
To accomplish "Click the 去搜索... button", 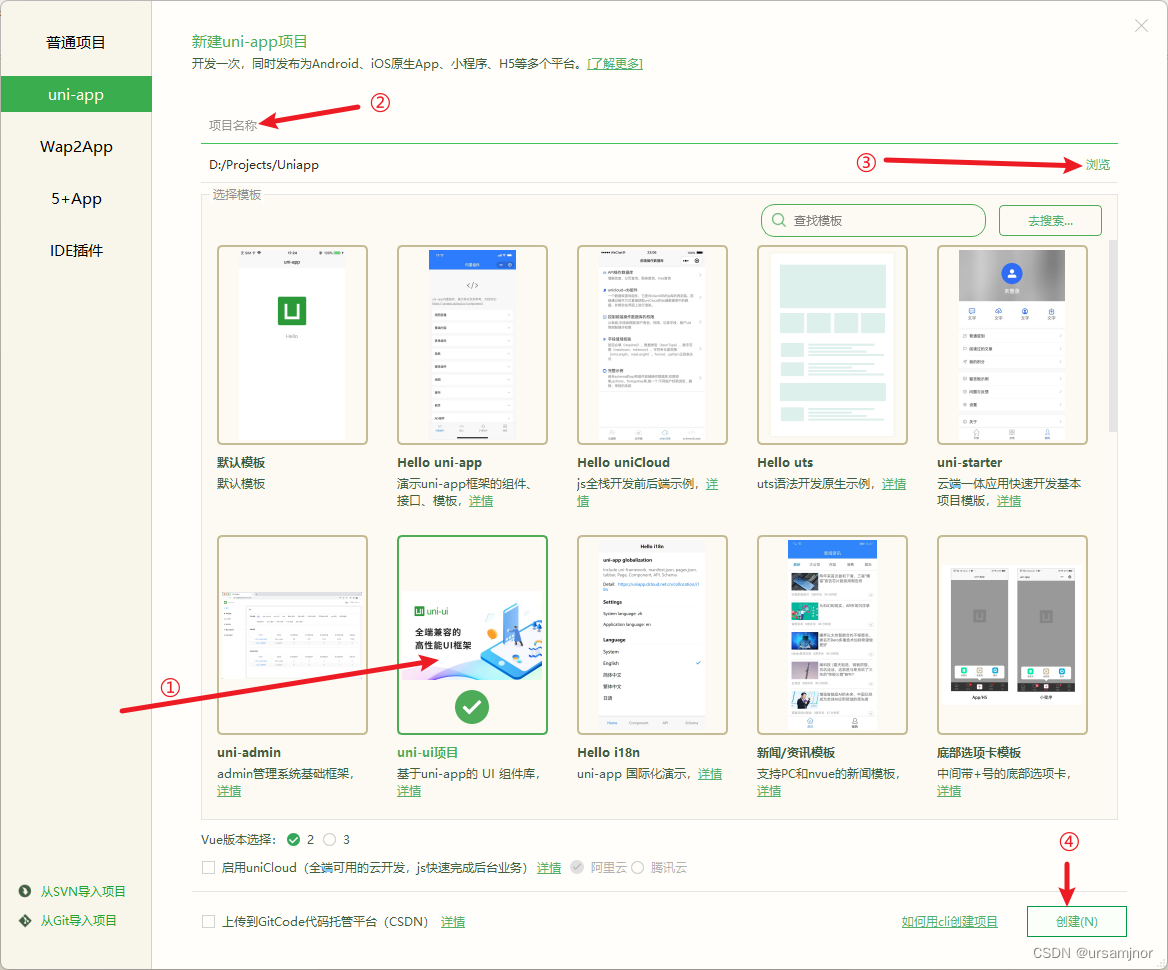I will 1050,221.
